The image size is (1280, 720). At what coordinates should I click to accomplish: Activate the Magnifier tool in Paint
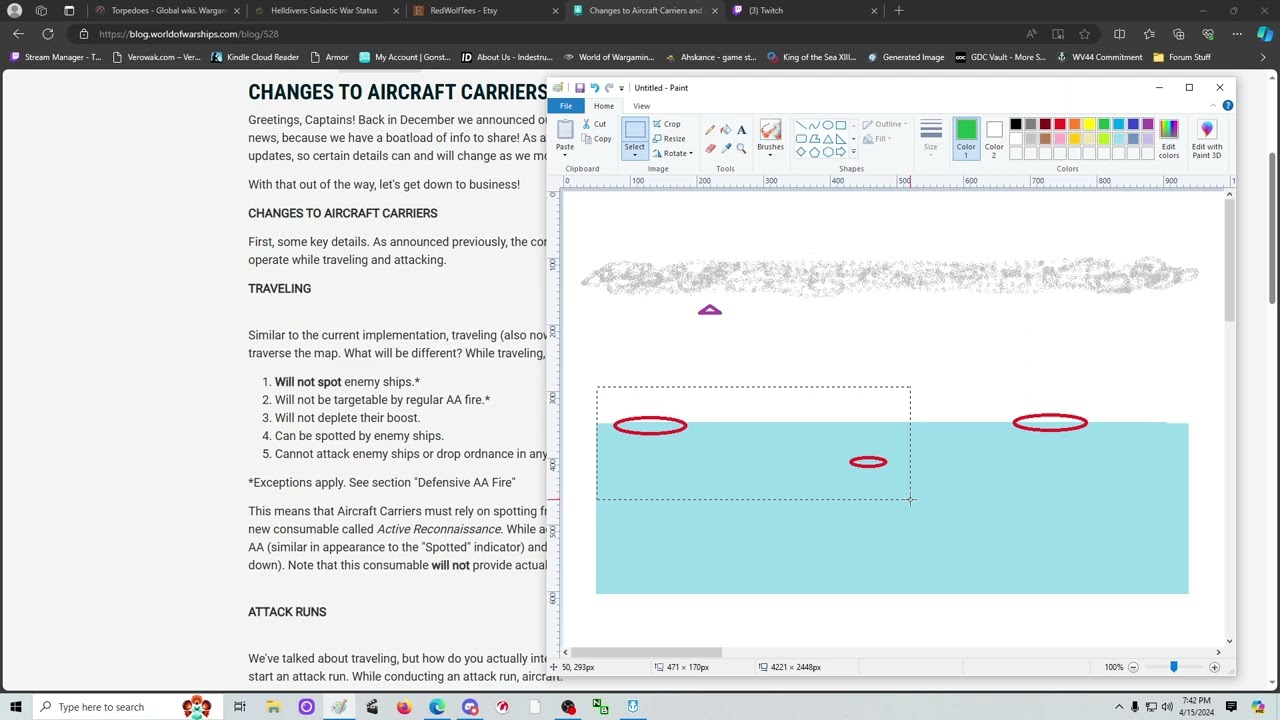[x=741, y=148]
